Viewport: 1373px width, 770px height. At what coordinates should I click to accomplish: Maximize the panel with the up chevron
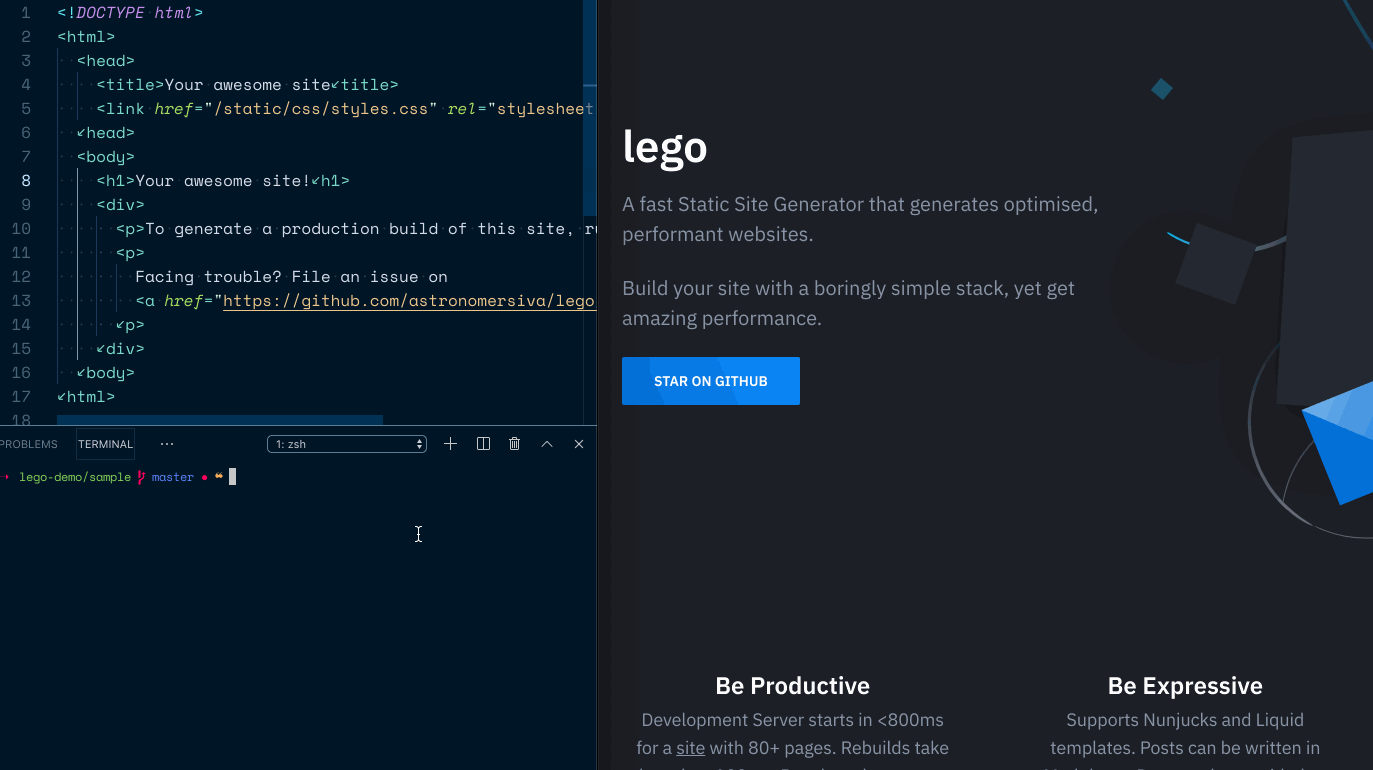point(547,444)
